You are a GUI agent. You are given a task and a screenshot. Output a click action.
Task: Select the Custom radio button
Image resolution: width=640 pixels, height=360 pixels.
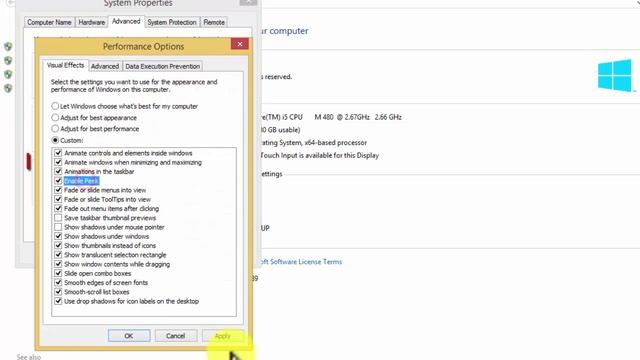coord(55,140)
